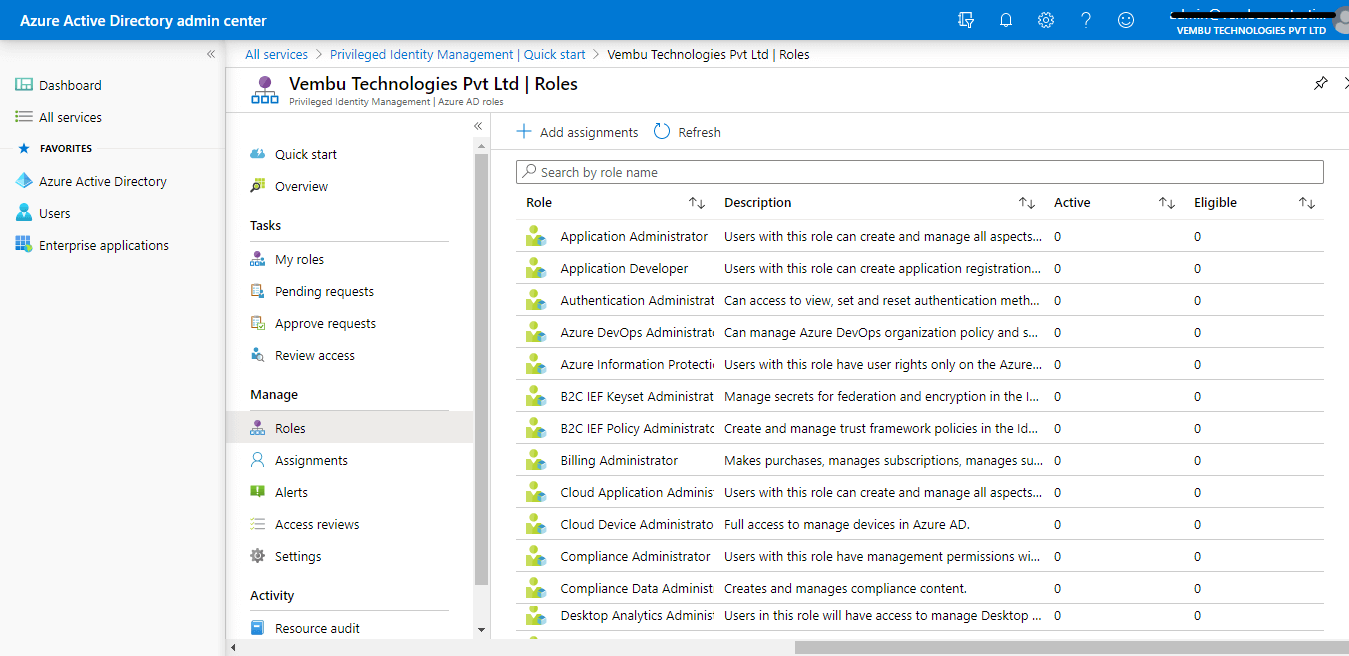1349x656 pixels.
Task: Open Azure DevOps Administrator role
Action: [x=637, y=333]
